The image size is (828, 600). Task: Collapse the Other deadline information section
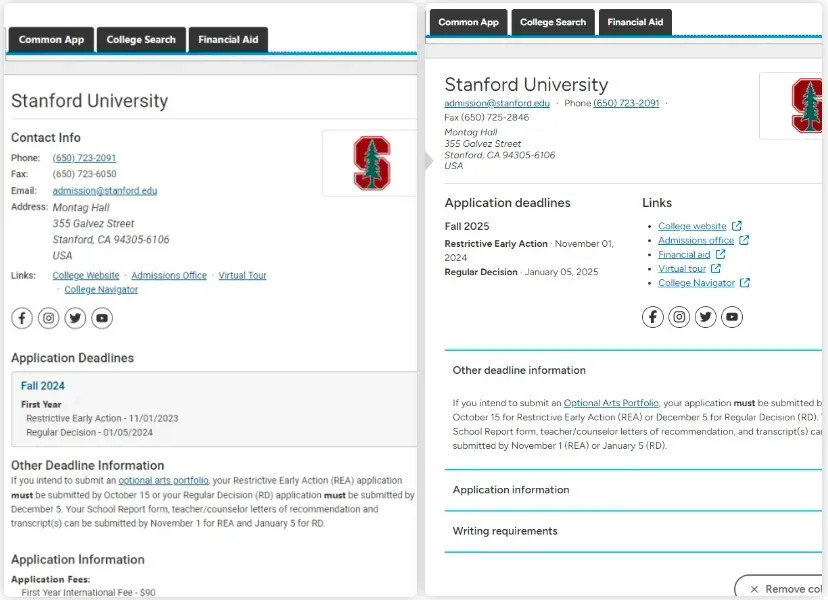tap(519, 369)
